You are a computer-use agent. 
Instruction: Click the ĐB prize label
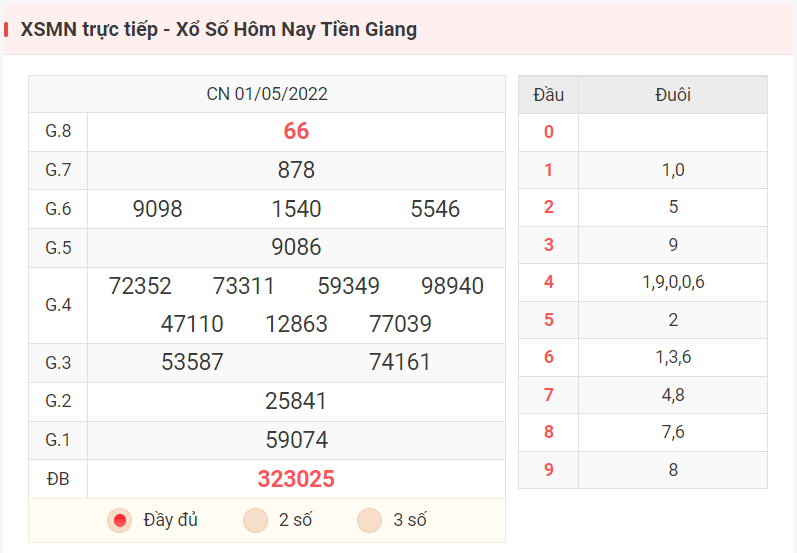(x=58, y=479)
